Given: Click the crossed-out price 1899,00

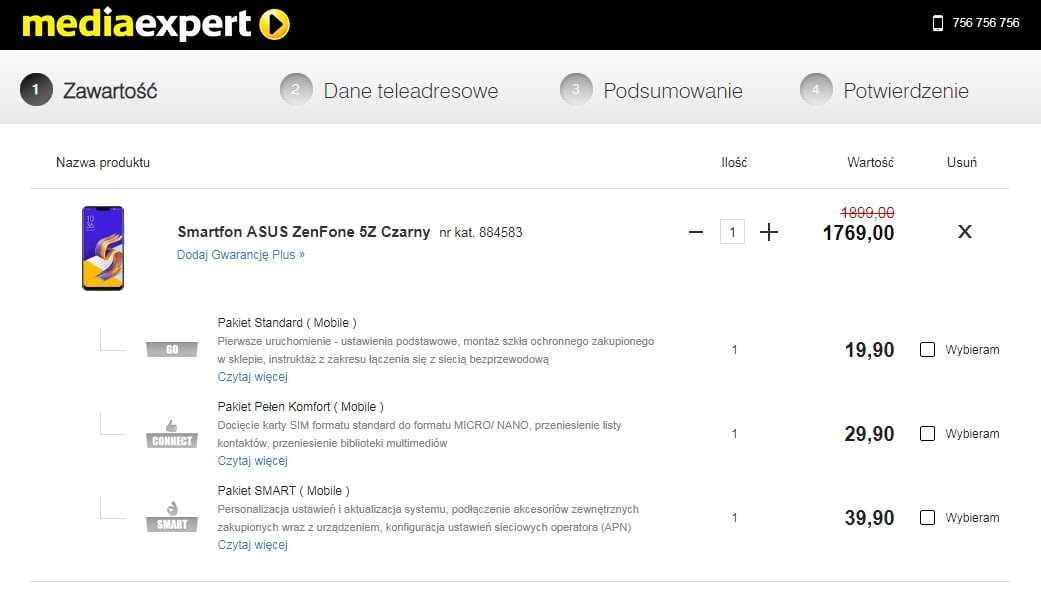Looking at the screenshot, I should [867, 212].
